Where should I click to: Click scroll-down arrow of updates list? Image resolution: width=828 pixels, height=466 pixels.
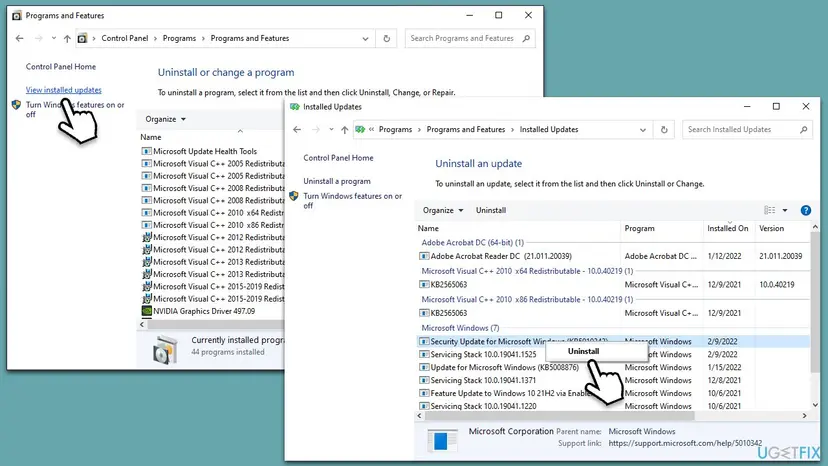coord(815,405)
